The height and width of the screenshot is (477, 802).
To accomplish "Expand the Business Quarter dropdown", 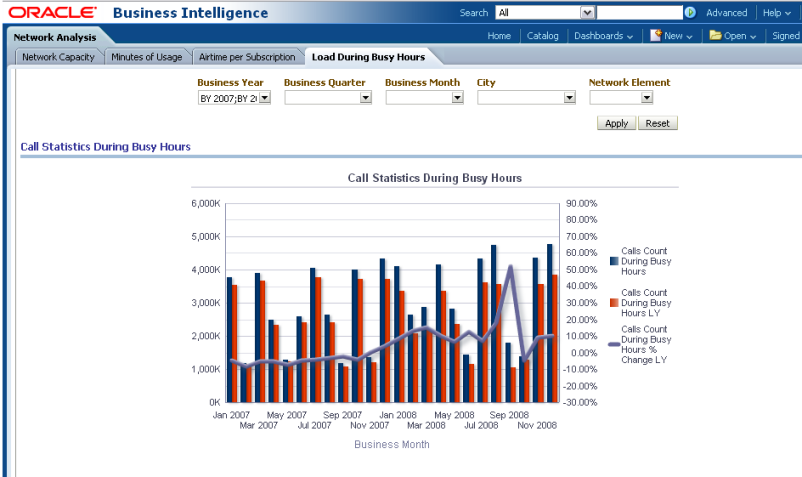I will click(365, 98).
